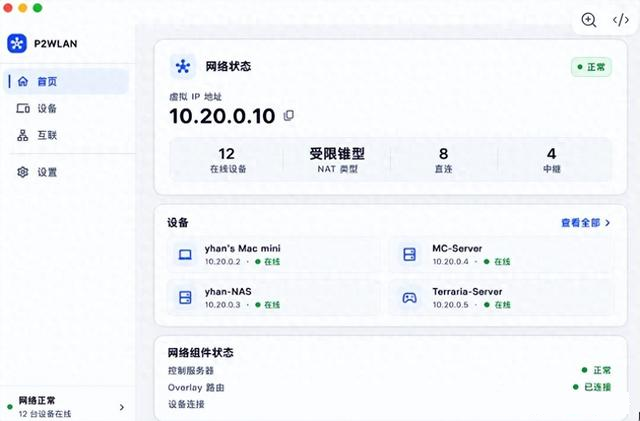Viewport: 640px width, 421px height.
Task: Click the 10.20.0.5 IP address text
Action: point(451,305)
